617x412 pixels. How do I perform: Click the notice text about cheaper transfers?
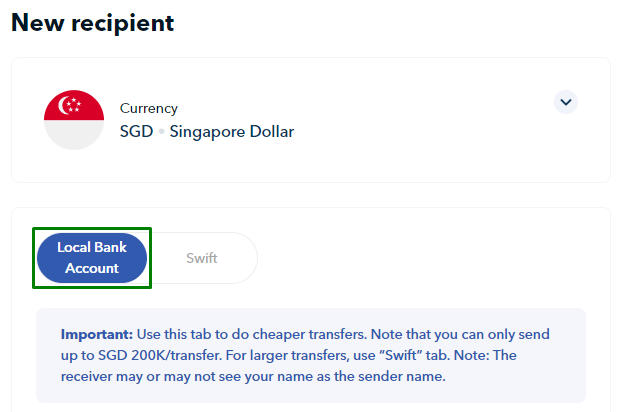(x=252, y=334)
